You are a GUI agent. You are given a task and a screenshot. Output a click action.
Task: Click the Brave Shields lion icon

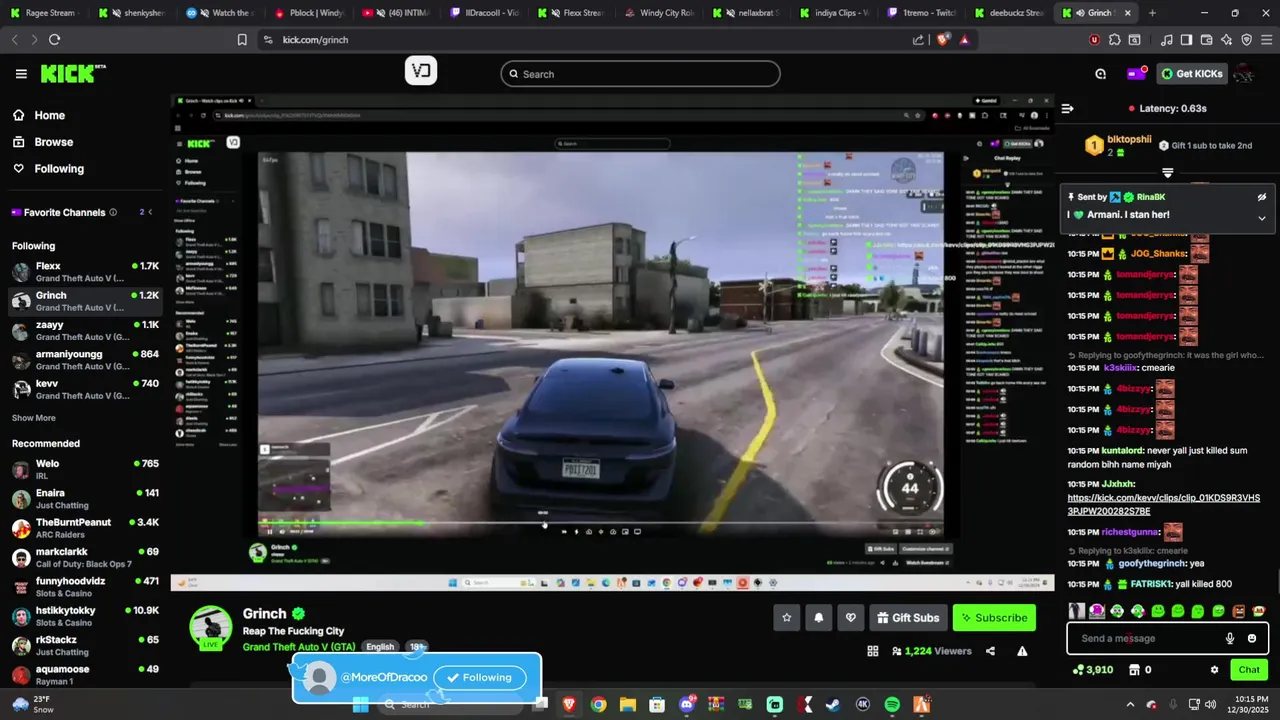pyautogui.click(x=943, y=39)
